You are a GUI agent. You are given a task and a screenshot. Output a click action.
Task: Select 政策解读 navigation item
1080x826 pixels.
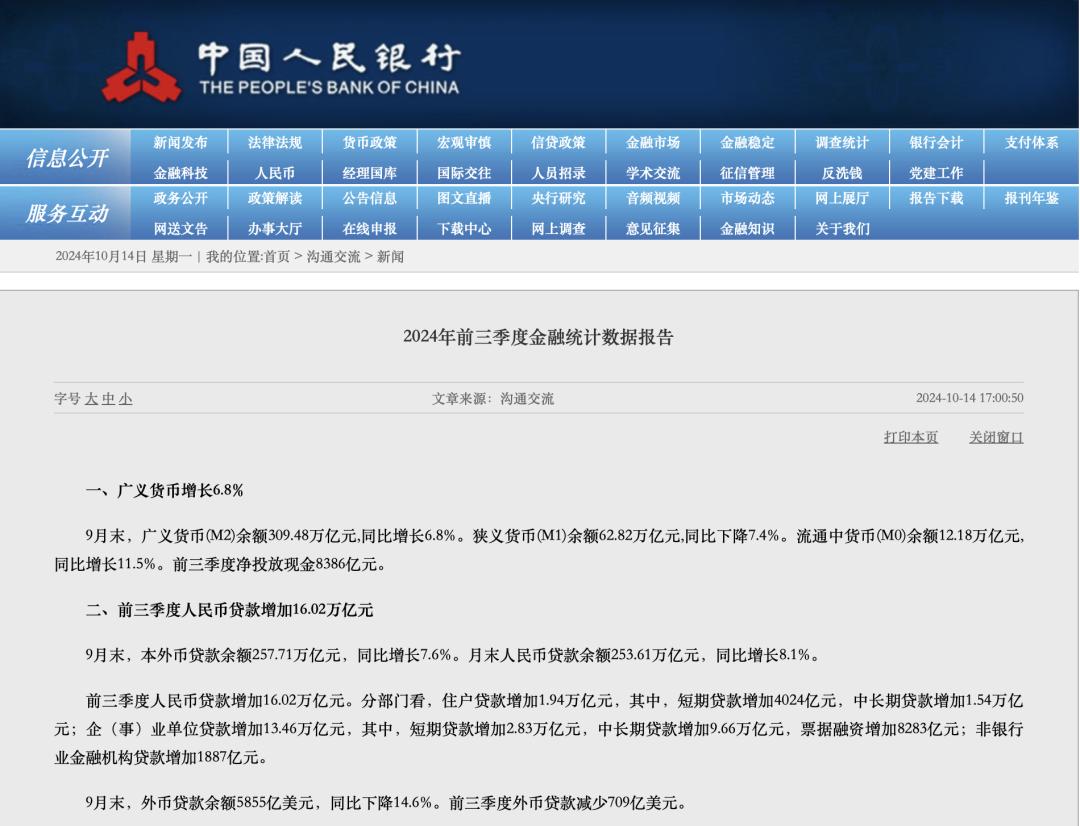275,198
